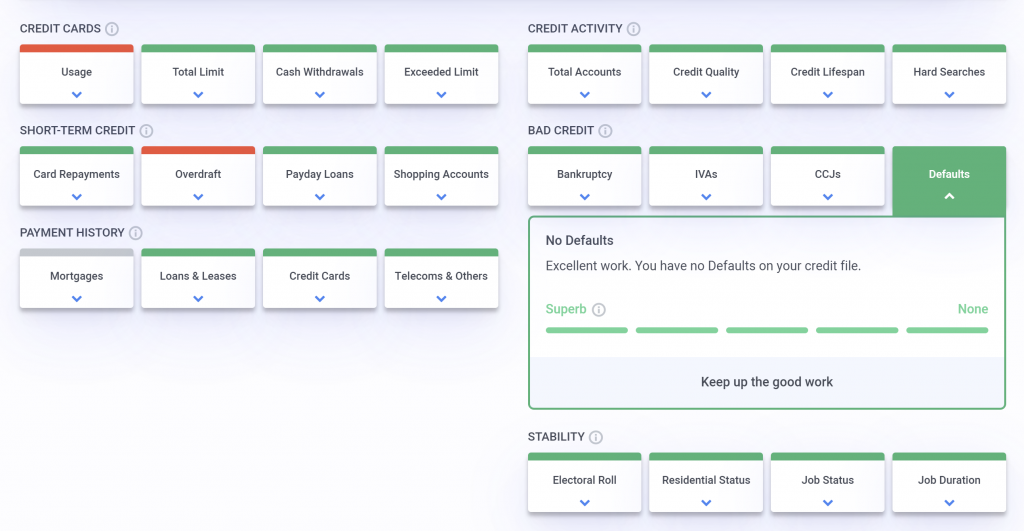Click info icon beside Credit Activity heading
This screenshot has width=1024, height=531.
pos(633,29)
